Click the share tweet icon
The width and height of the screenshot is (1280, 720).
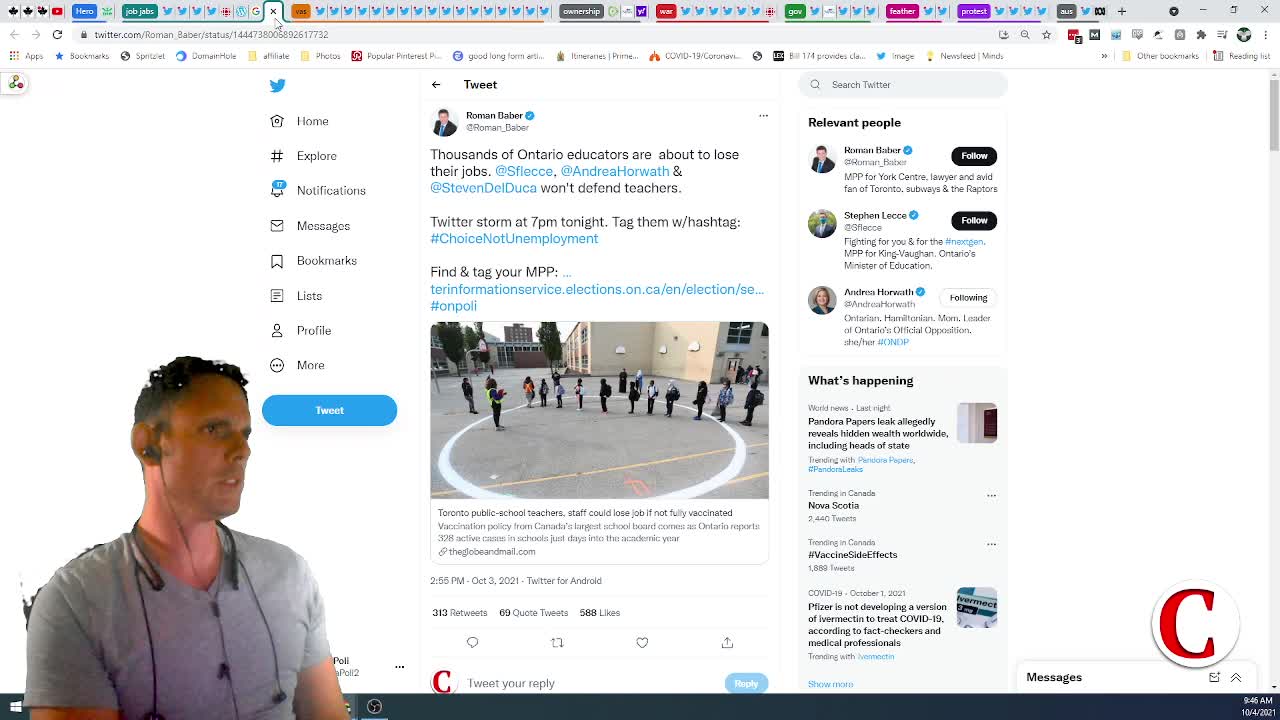tap(727, 643)
